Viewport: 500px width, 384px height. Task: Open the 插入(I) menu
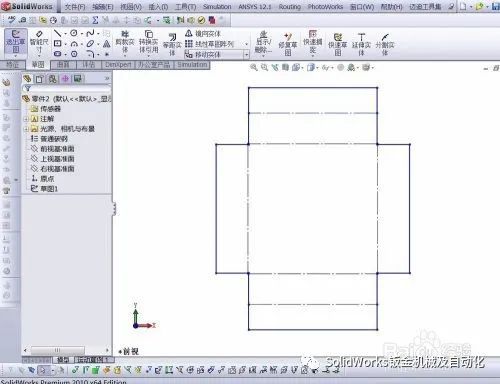158,7
